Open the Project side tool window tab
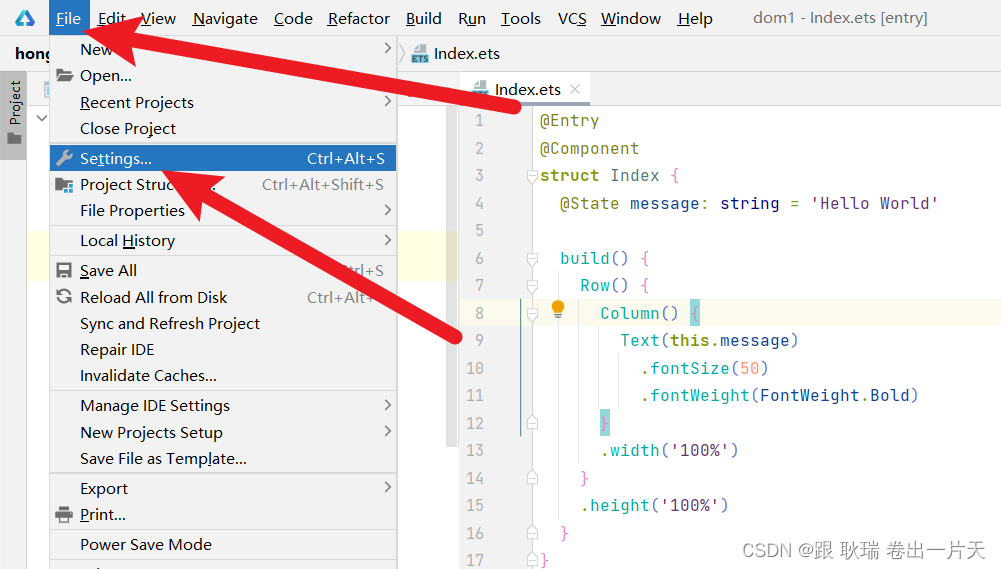This screenshot has height=569, width=1001. tap(13, 115)
